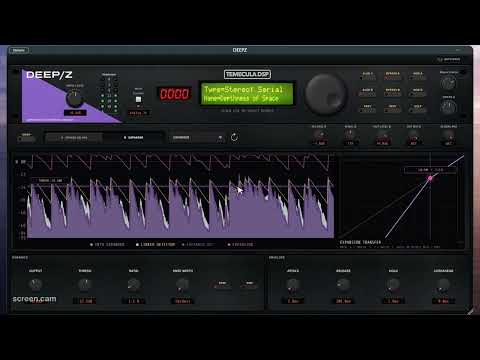Image resolution: width=480 pixels, height=360 pixels.
Task: Grab the window resize handle at bottom corner
Action: pyautogui.click(x=470, y=312)
